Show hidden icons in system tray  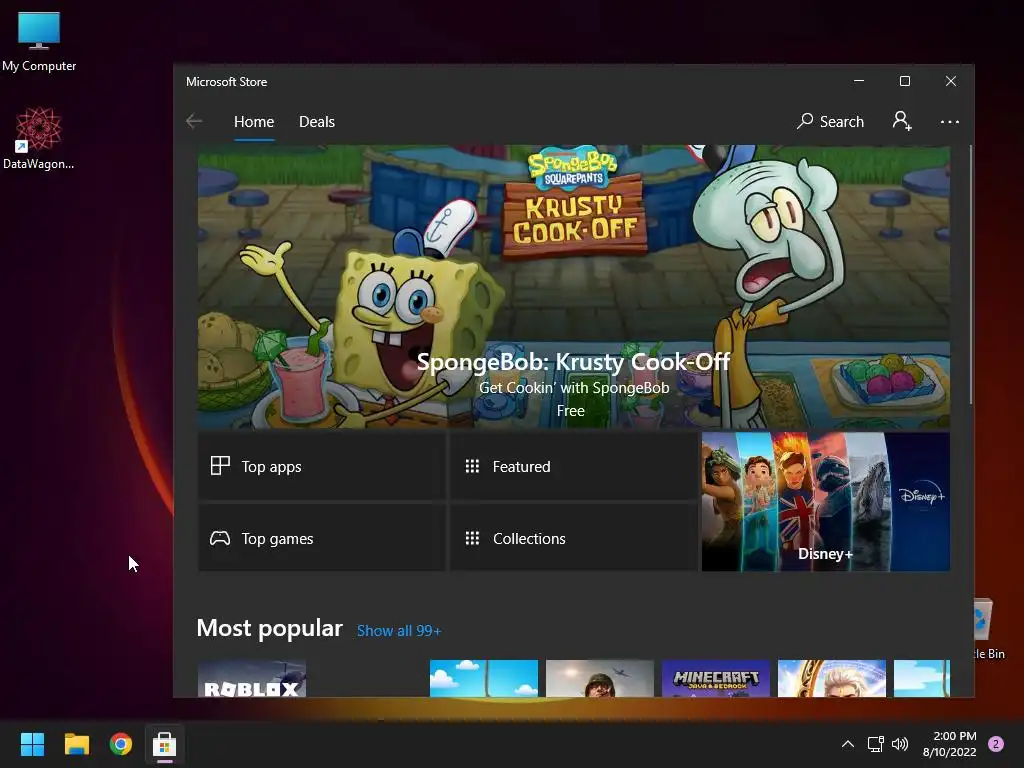click(848, 744)
